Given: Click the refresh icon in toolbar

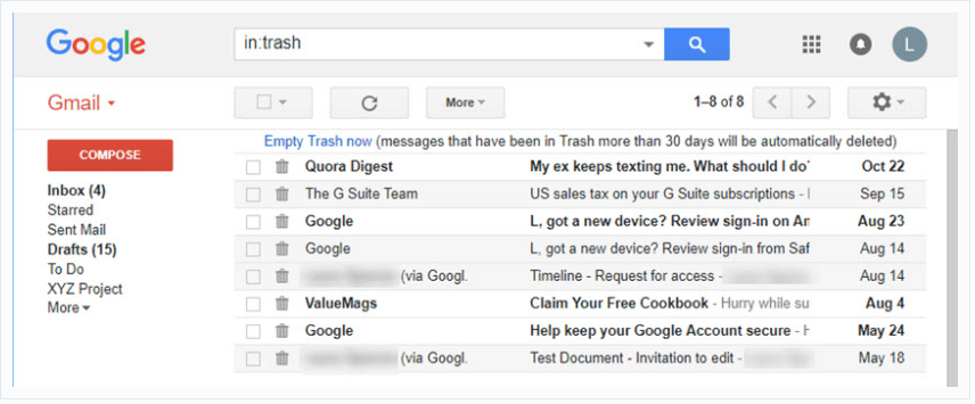Looking at the screenshot, I should click(369, 103).
